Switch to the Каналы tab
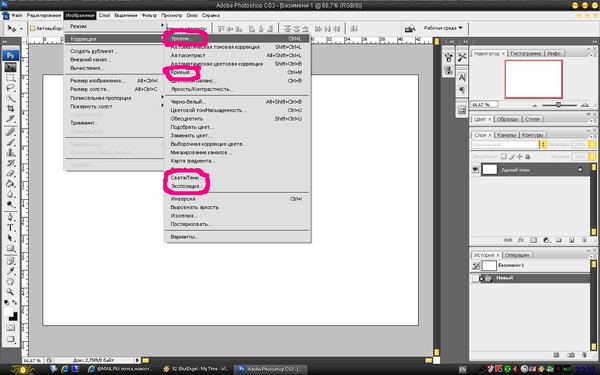 point(506,135)
